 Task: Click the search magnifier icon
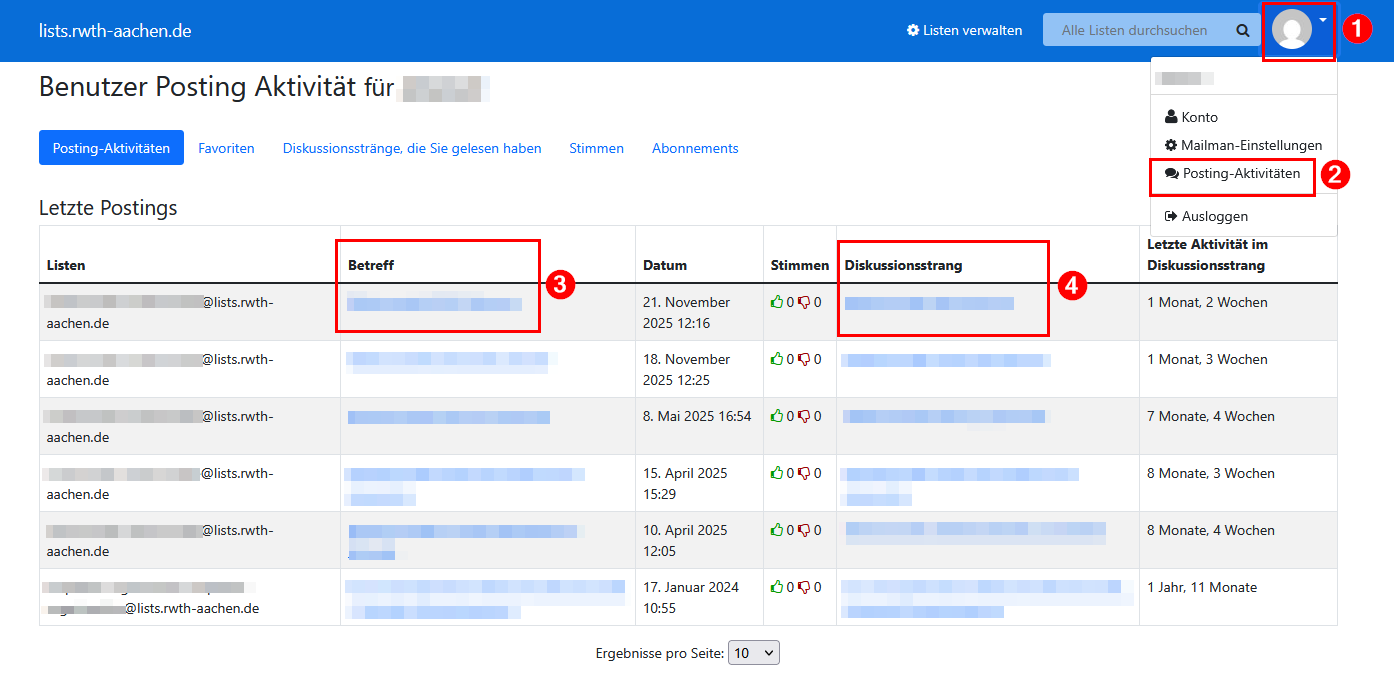tap(1243, 30)
